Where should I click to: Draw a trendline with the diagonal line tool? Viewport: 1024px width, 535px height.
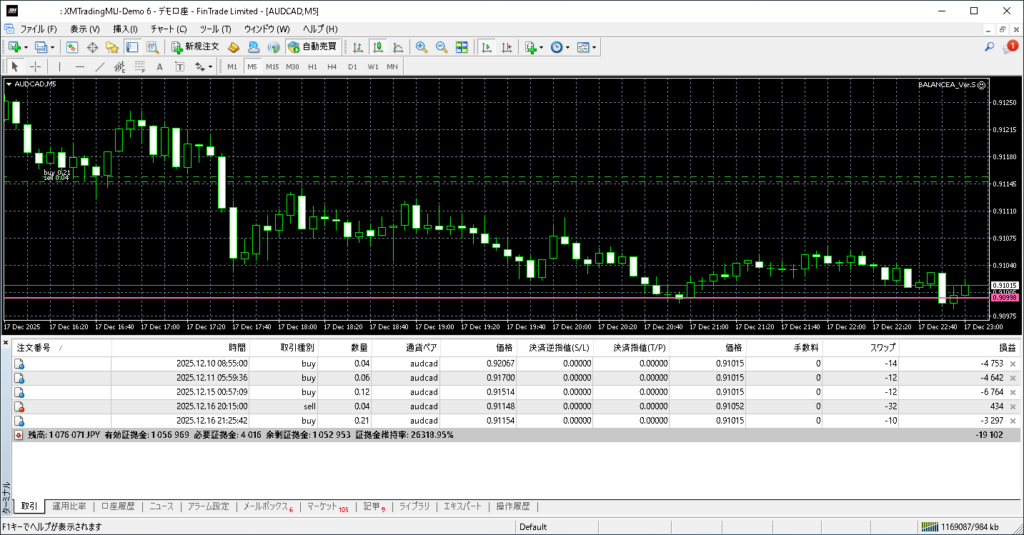(x=100, y=67)
